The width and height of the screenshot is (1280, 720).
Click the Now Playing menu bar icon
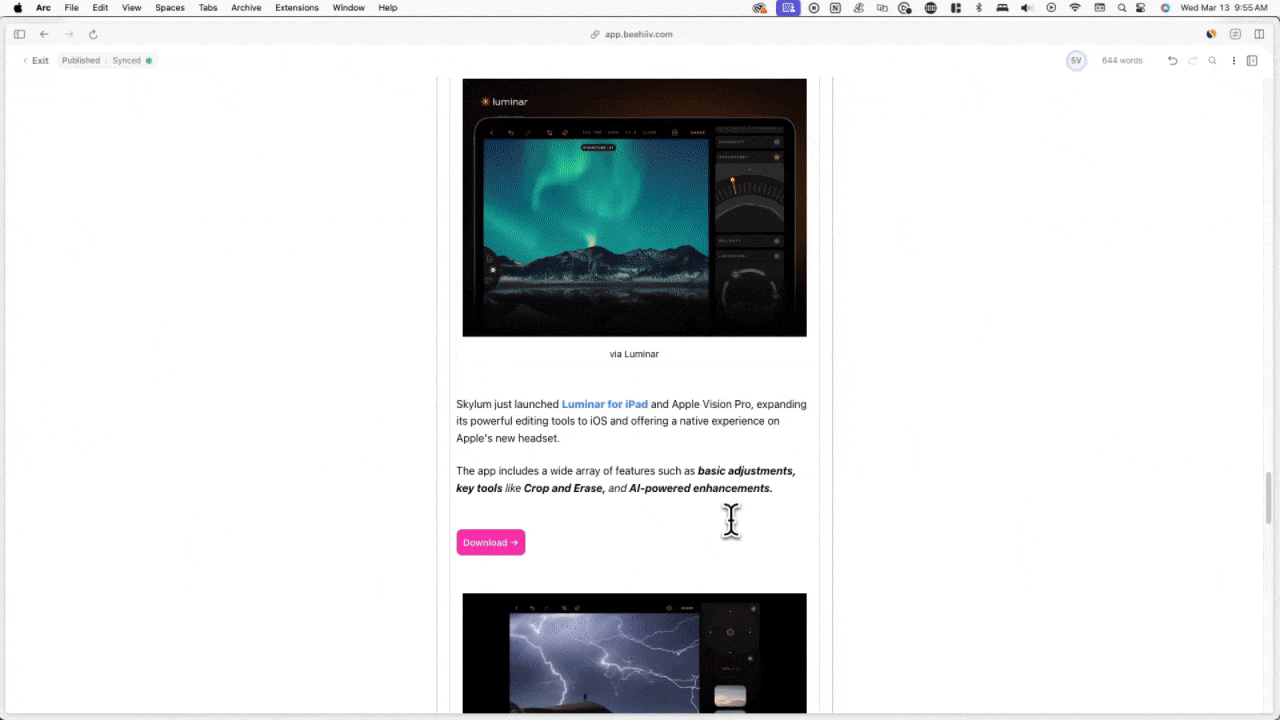click(1051, 8)
